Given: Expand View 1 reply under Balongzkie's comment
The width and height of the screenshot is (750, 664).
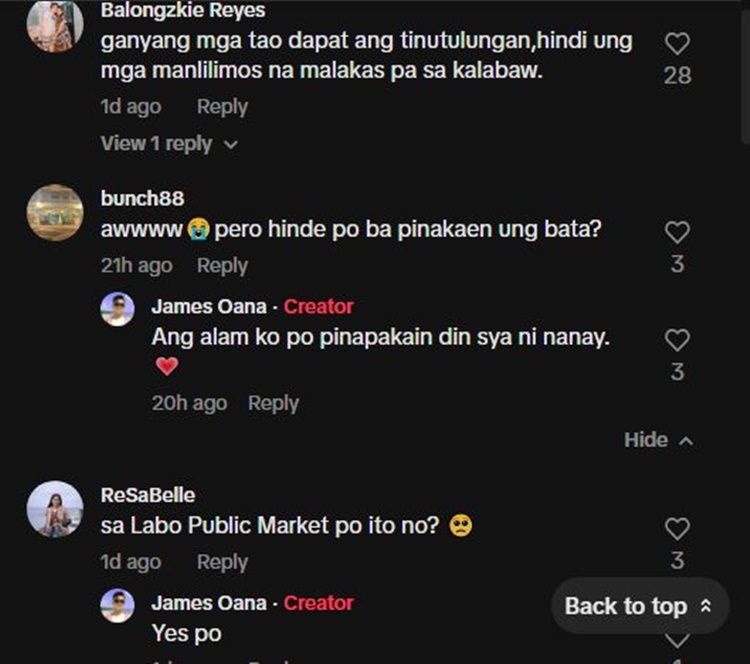Looking at the screenshot, I should (169, 144).
